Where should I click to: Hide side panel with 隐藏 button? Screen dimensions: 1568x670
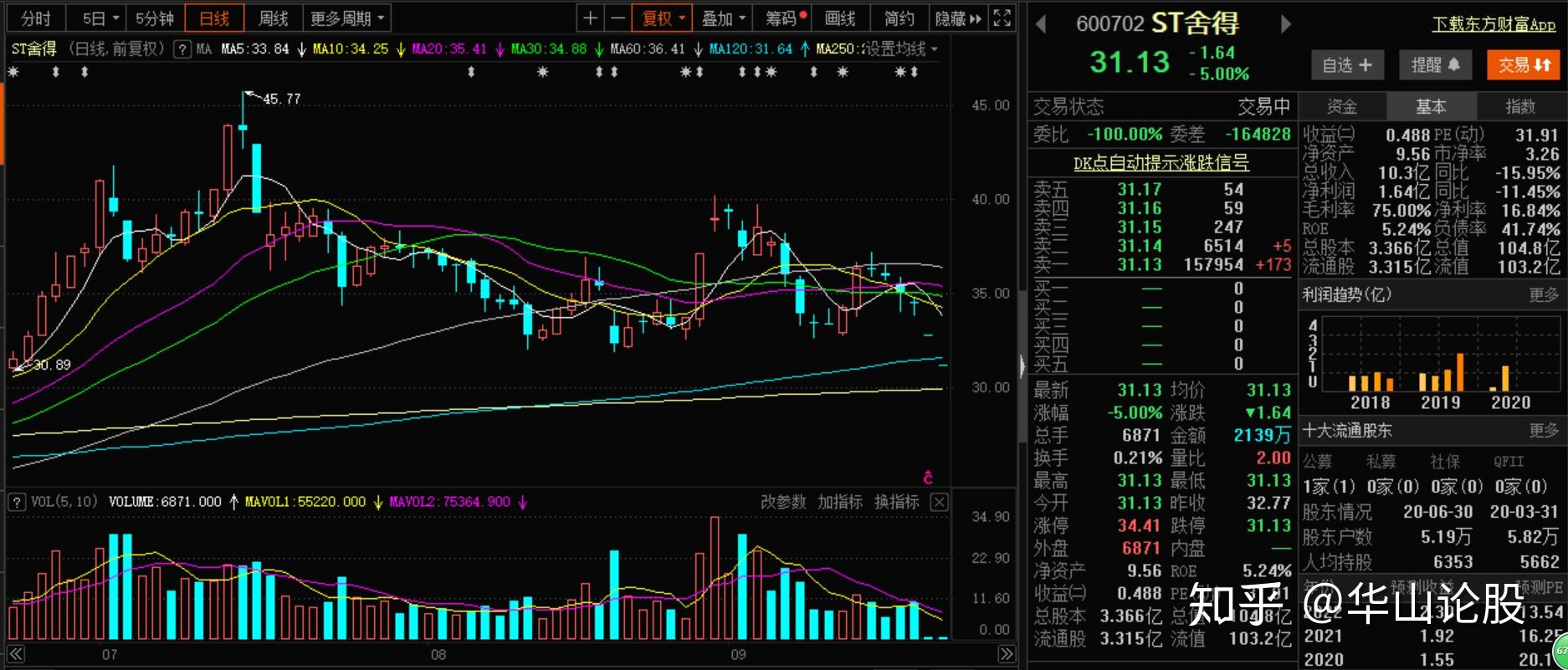959,18
